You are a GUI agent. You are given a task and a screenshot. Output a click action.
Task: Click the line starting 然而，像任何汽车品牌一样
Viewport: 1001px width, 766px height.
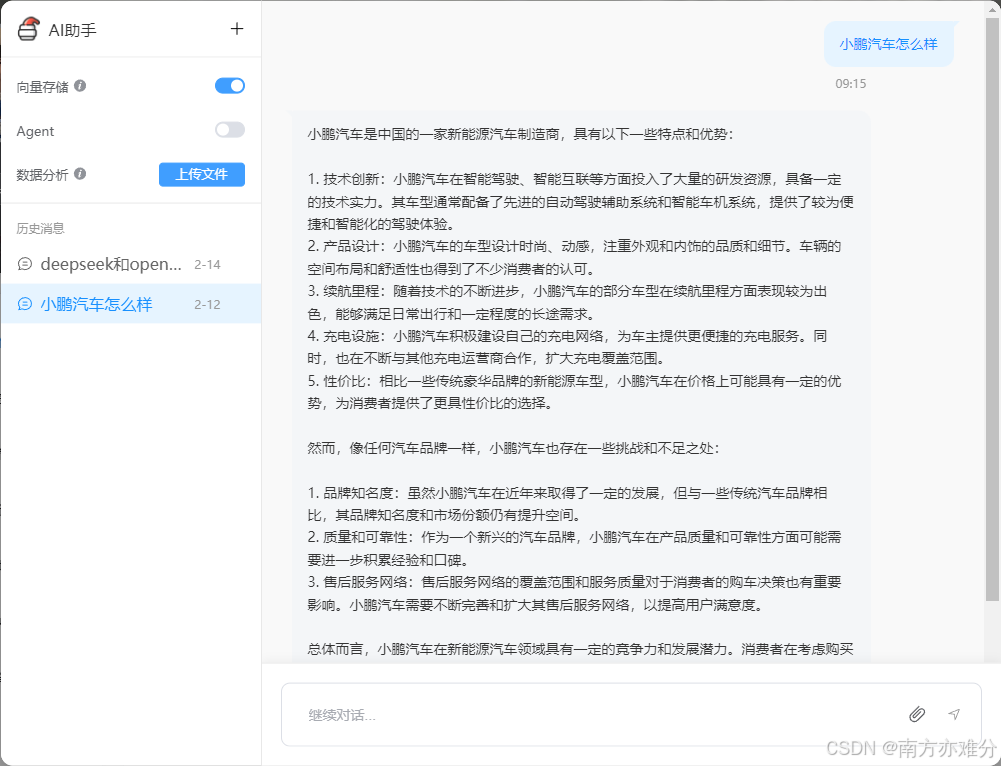click(513, 448)
